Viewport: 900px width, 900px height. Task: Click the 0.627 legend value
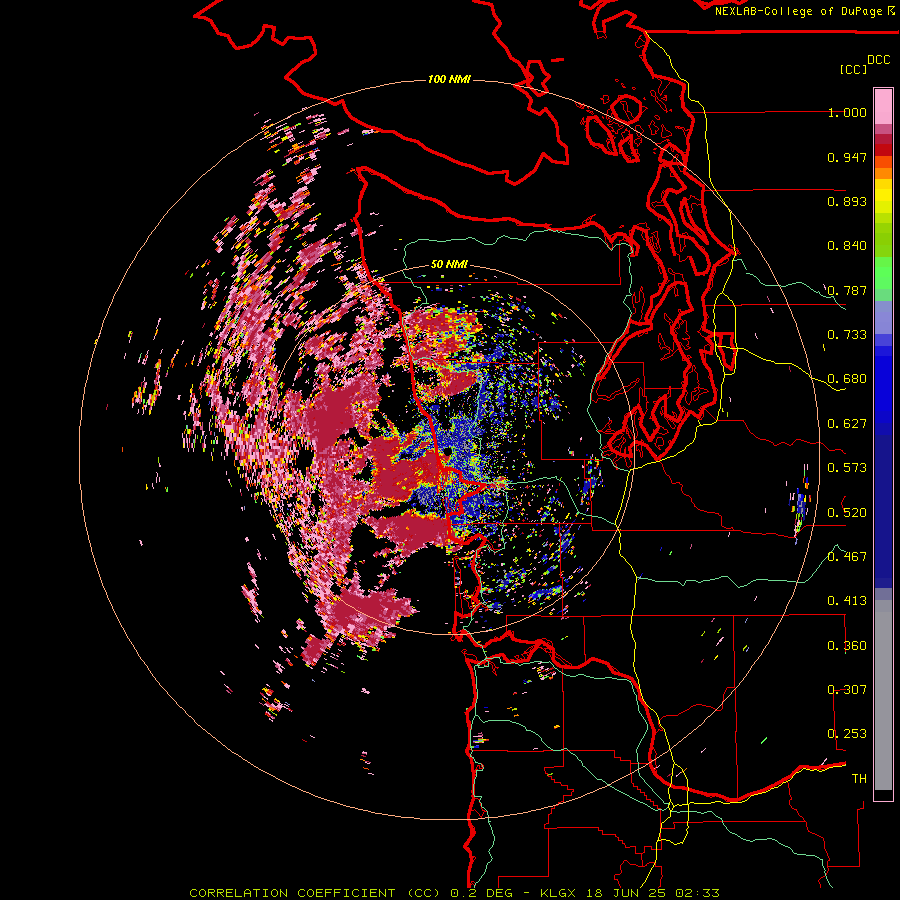coord(847,424)
